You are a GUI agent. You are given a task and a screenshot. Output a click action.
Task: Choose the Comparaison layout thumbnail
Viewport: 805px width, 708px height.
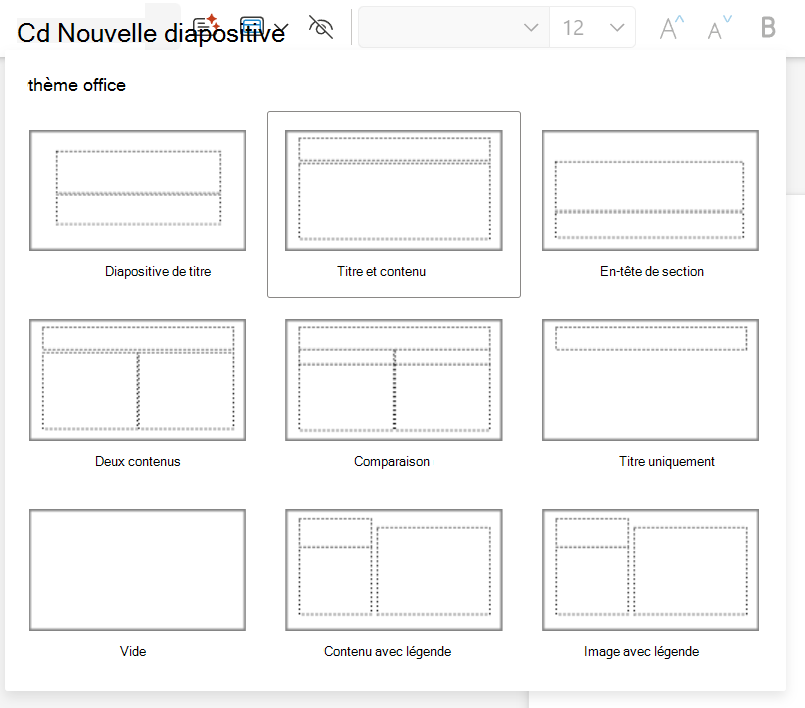coord(394,380)
